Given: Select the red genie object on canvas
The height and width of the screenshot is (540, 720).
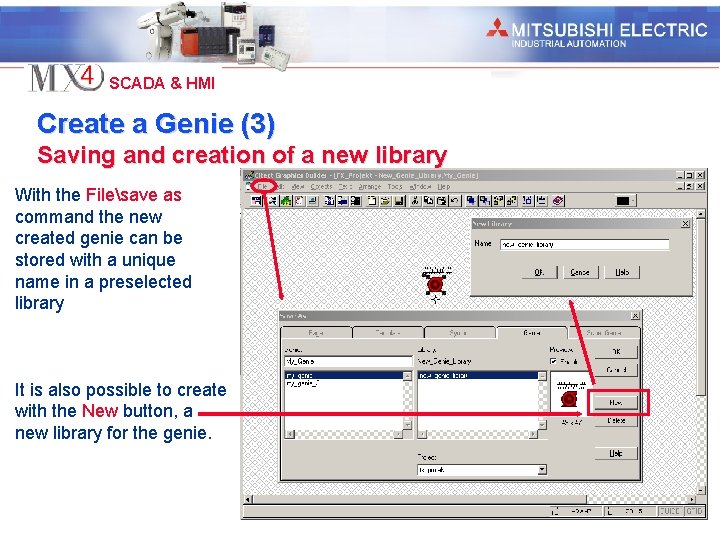Looking at the screenshot, I should (x=435, y=284).
